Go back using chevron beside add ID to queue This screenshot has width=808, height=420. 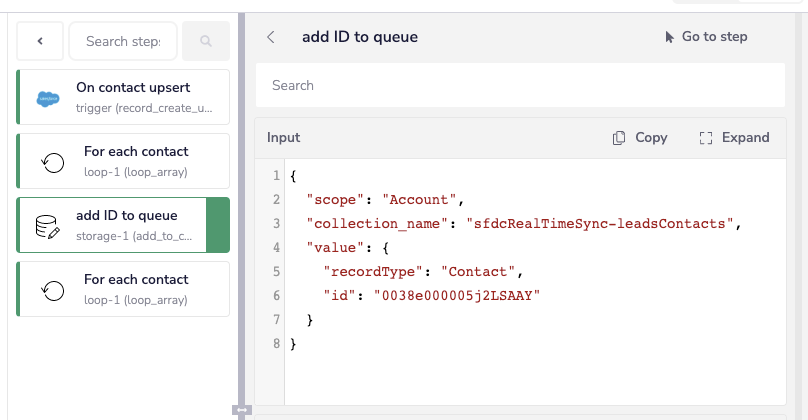tap(271, 37)
